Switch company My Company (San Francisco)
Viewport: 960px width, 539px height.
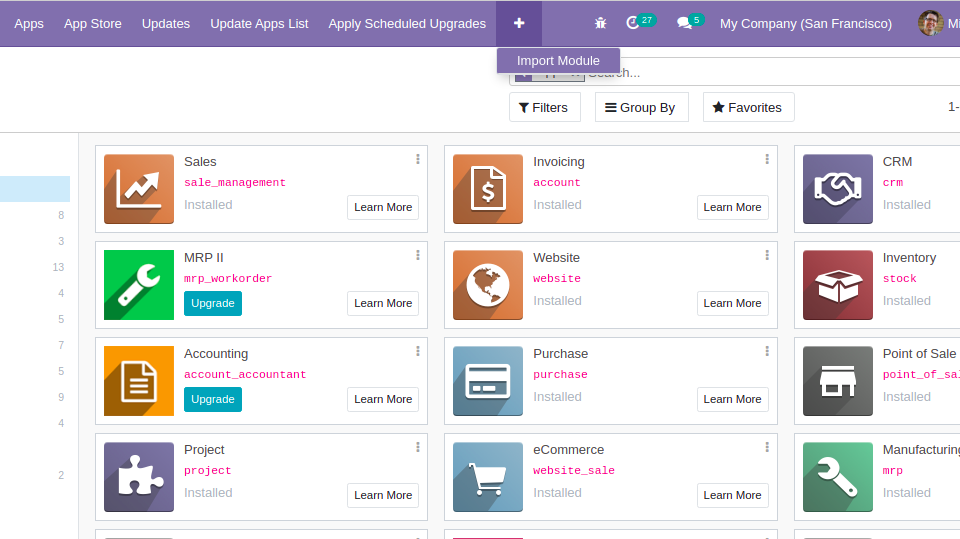coord(806,23)
